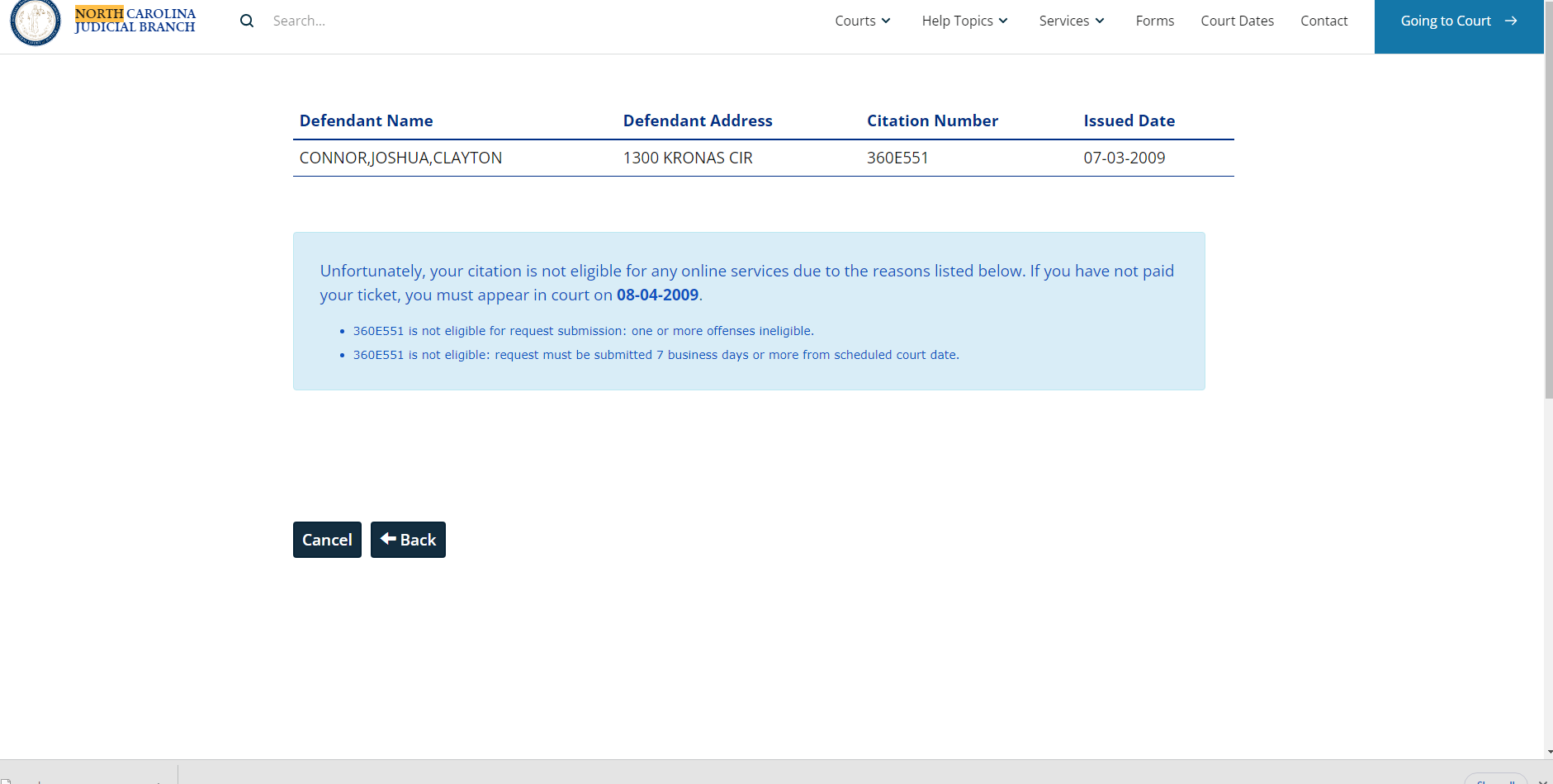The height and width of the screenshot is (784, 1553).
Task: Open the North Carolina Judicial Branch seal logo
Action: click(35, 21)
